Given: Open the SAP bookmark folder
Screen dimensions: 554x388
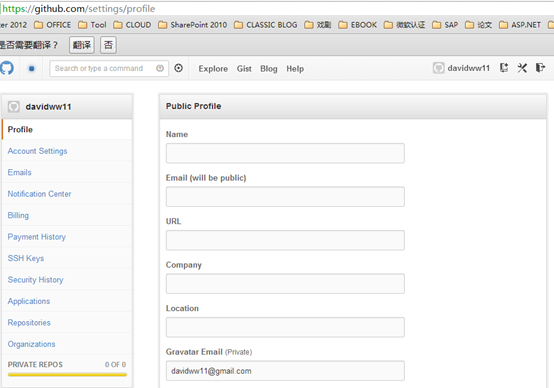Looking at the screenshot, I should point(445,25).
